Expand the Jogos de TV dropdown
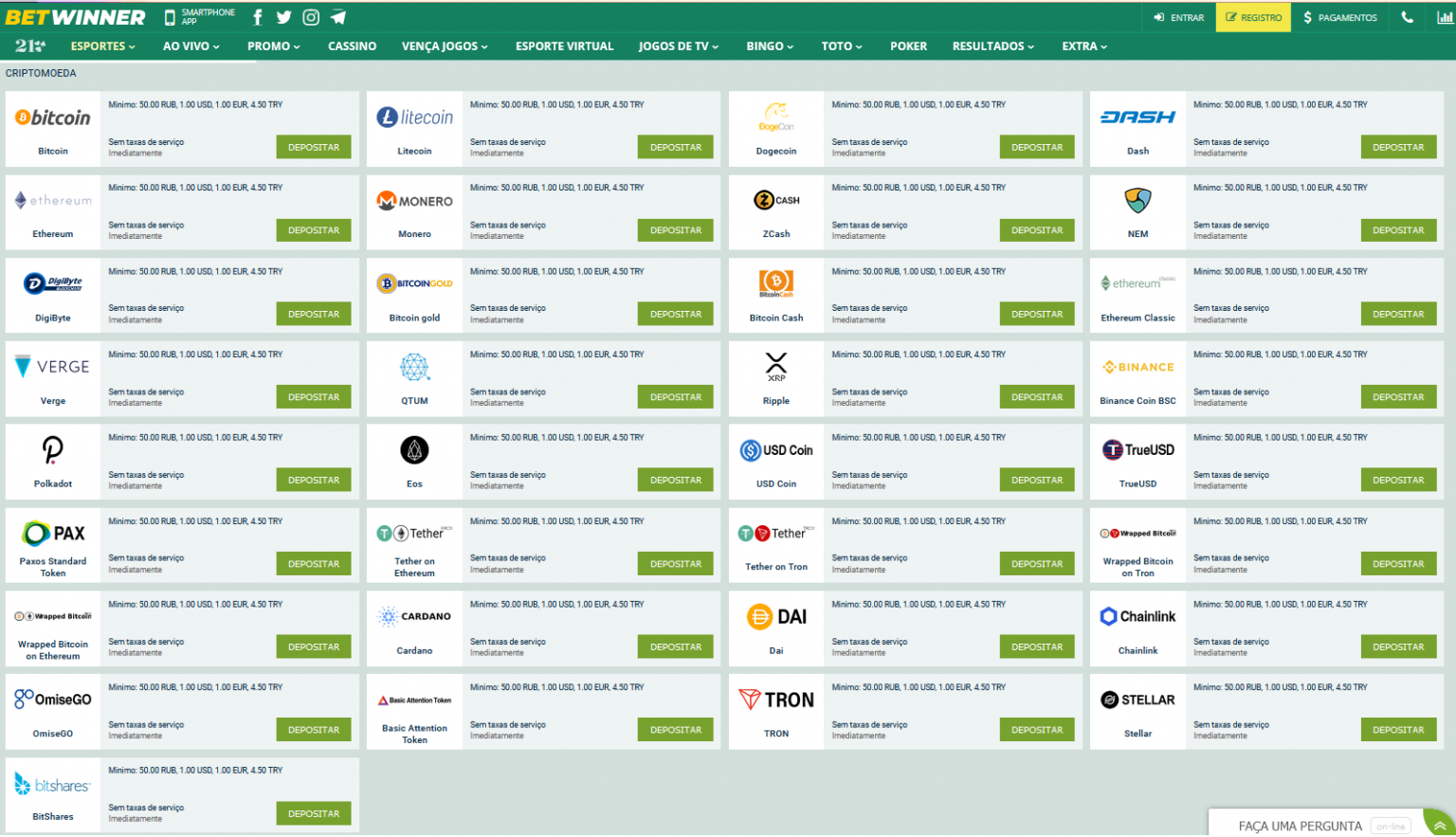The image size is (1456, 837). point(679,45)
